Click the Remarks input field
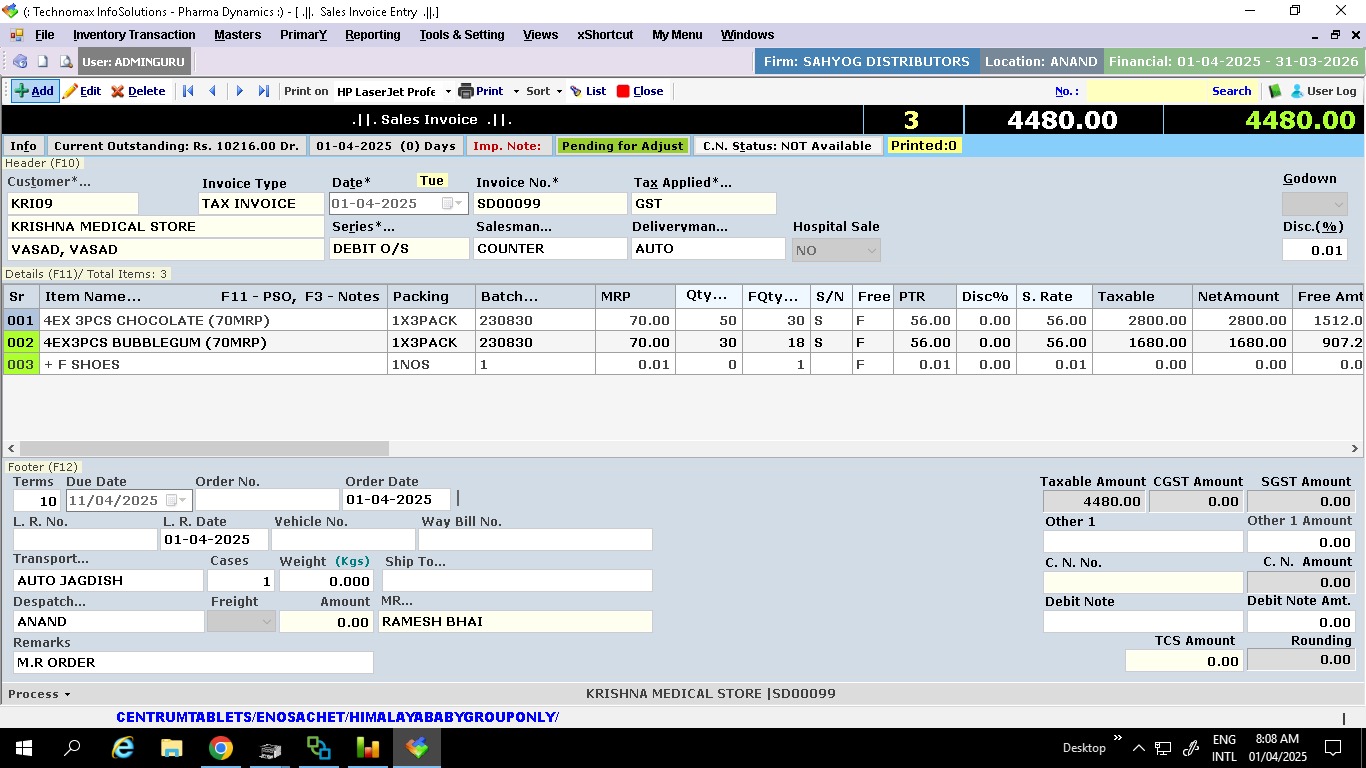This screenshot has width=1366, height=768. pyautogui.click(x=193, y=662)
